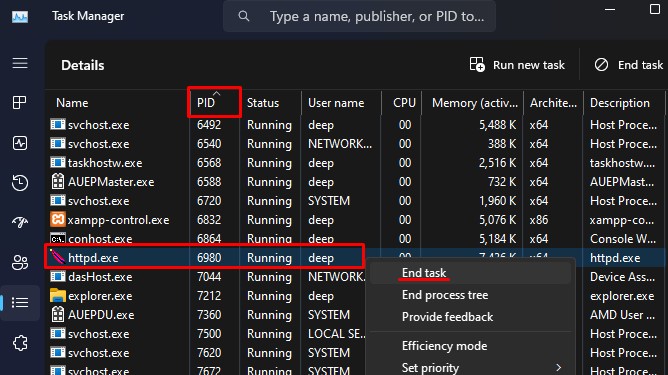Image resolution: width=668 pixels, height=375 pixels.
Task: Click the taskhostw.exe process icon
Action: pyautogui.click(x=58, y=162)
